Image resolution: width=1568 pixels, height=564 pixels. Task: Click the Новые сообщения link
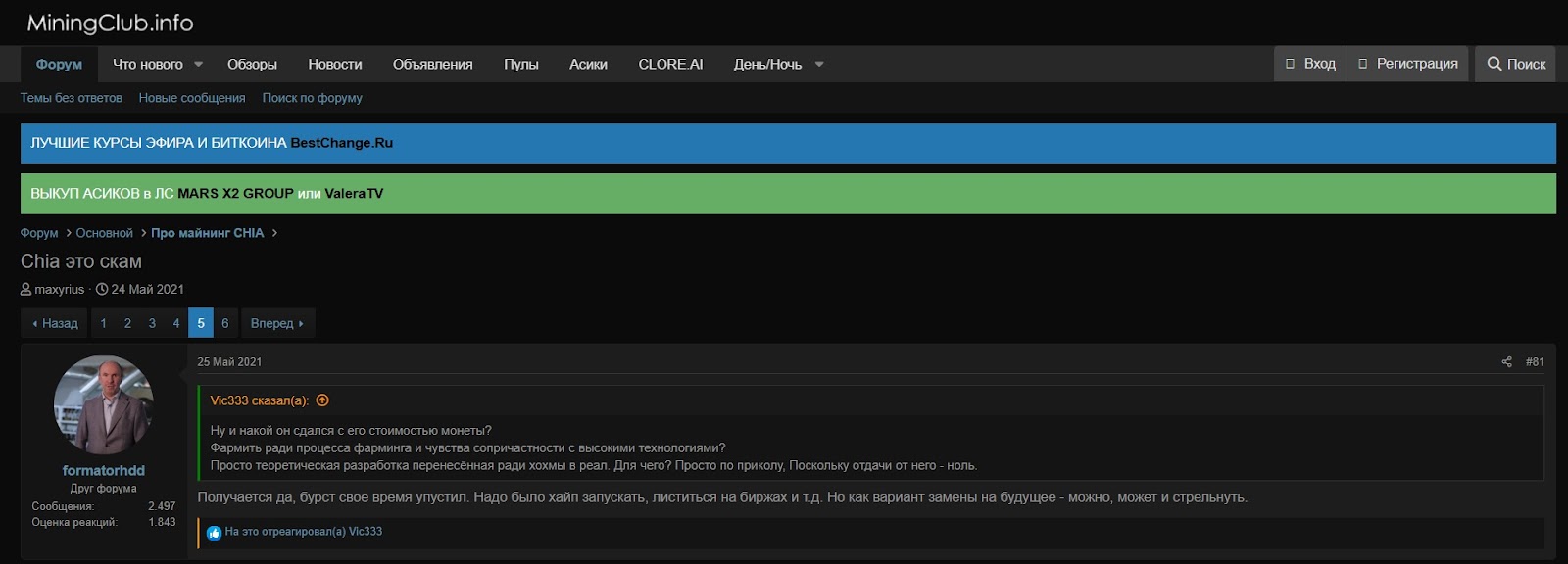(192, 98)
